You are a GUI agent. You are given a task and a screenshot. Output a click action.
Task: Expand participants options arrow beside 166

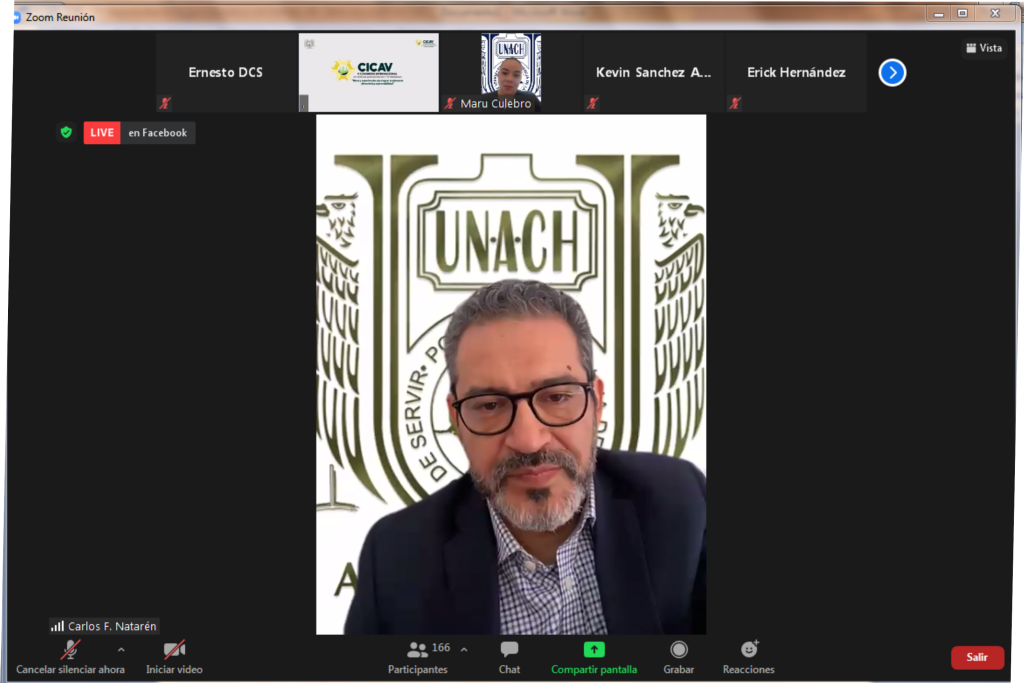[x=464, y=650]
